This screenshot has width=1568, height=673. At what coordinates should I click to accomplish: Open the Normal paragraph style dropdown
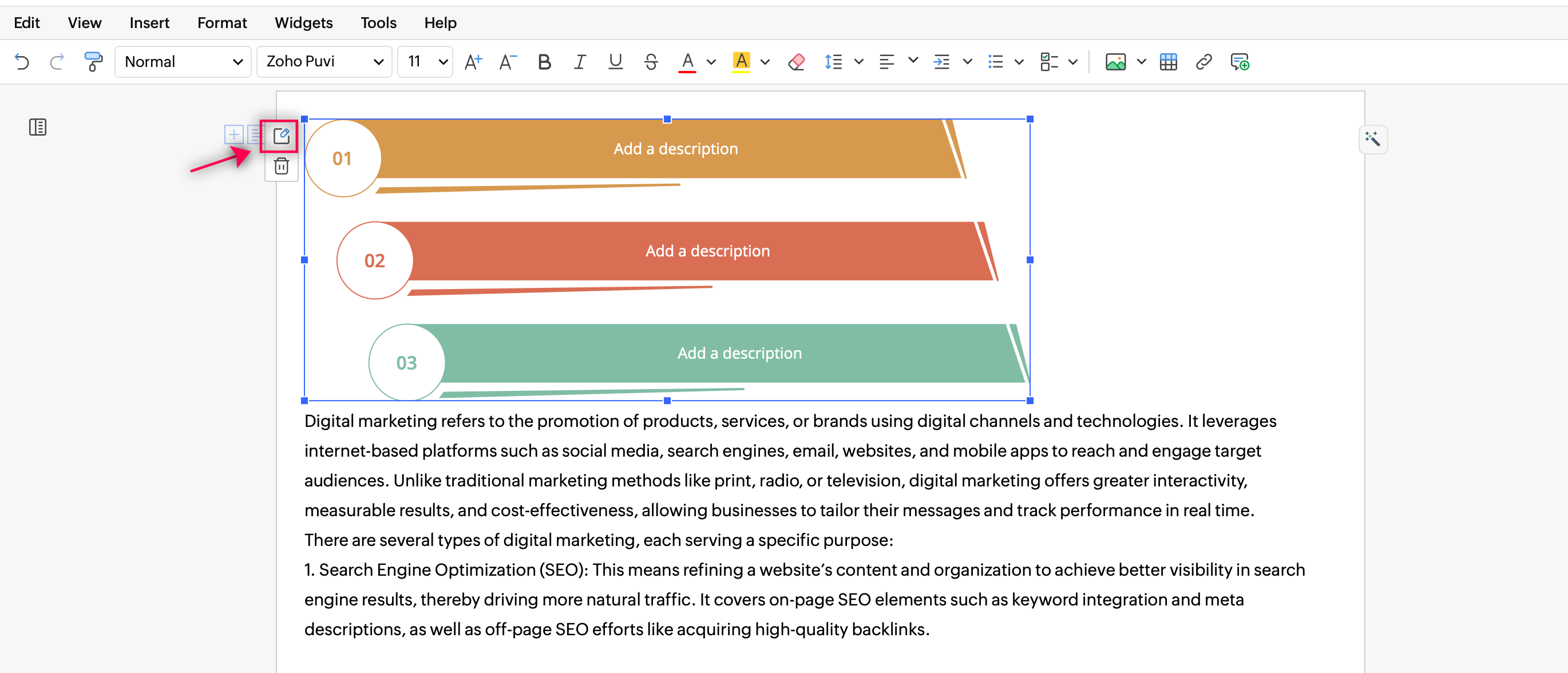pos(183,61)
